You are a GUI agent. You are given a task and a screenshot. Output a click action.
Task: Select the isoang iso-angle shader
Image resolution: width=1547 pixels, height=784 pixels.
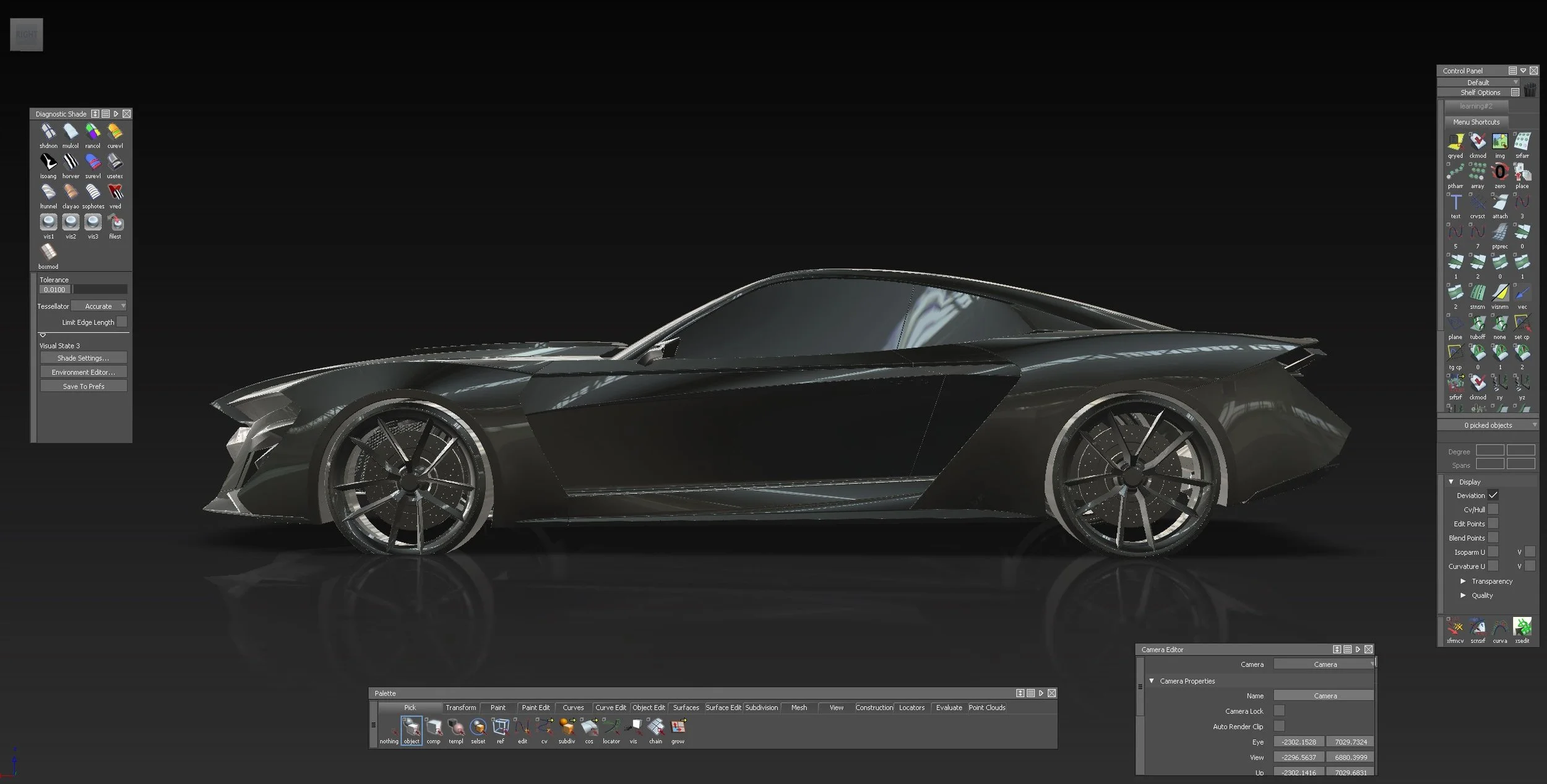click(48, 162)
